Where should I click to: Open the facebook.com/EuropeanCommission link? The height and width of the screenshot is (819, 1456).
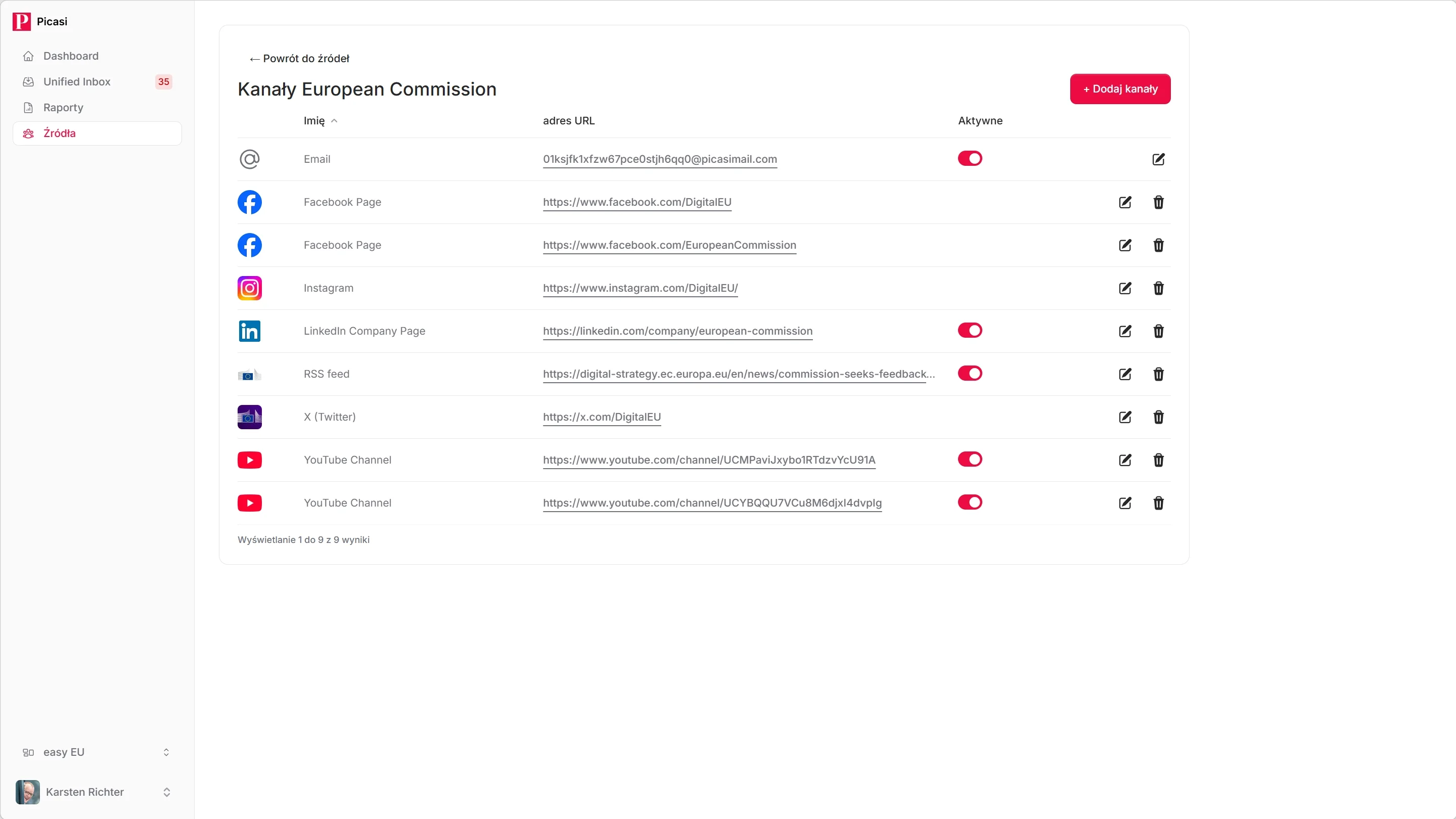pos(669,245)
